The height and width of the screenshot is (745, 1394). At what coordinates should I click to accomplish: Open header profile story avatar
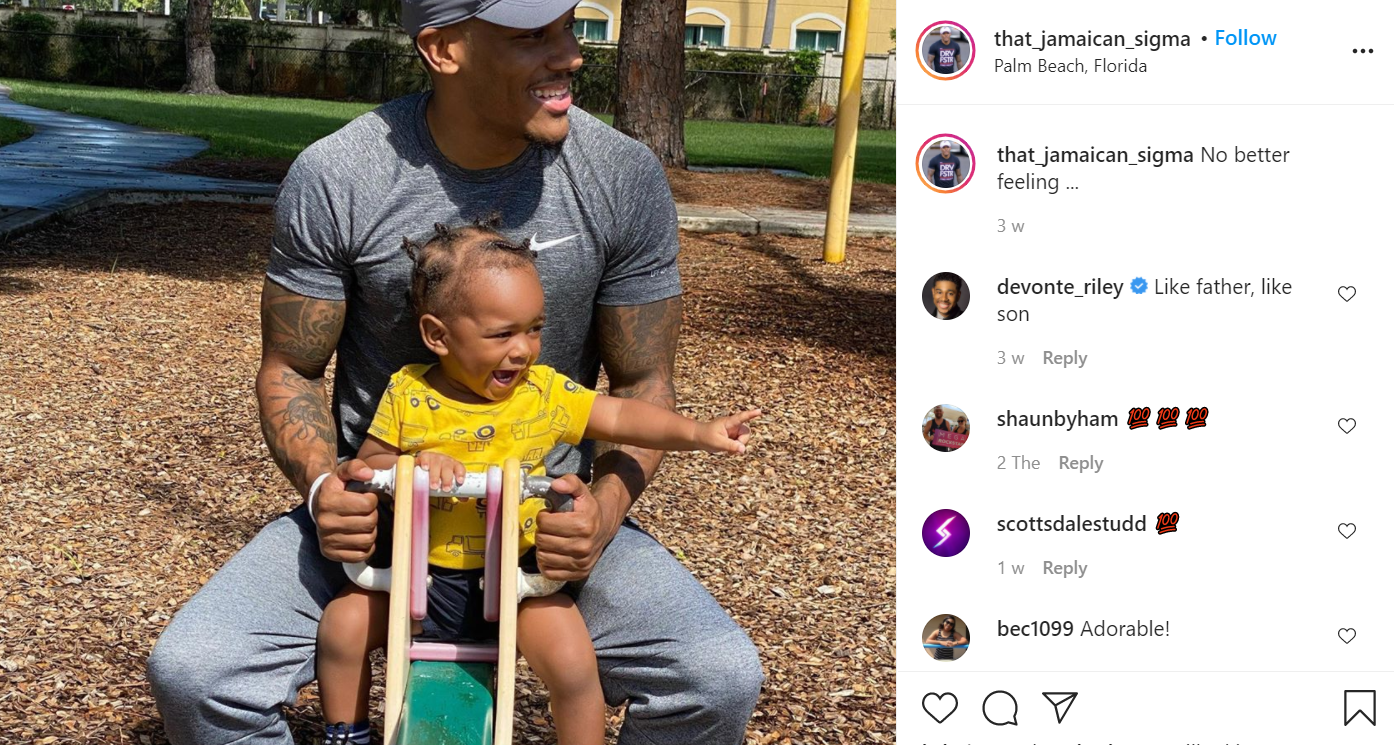point(945,50)
